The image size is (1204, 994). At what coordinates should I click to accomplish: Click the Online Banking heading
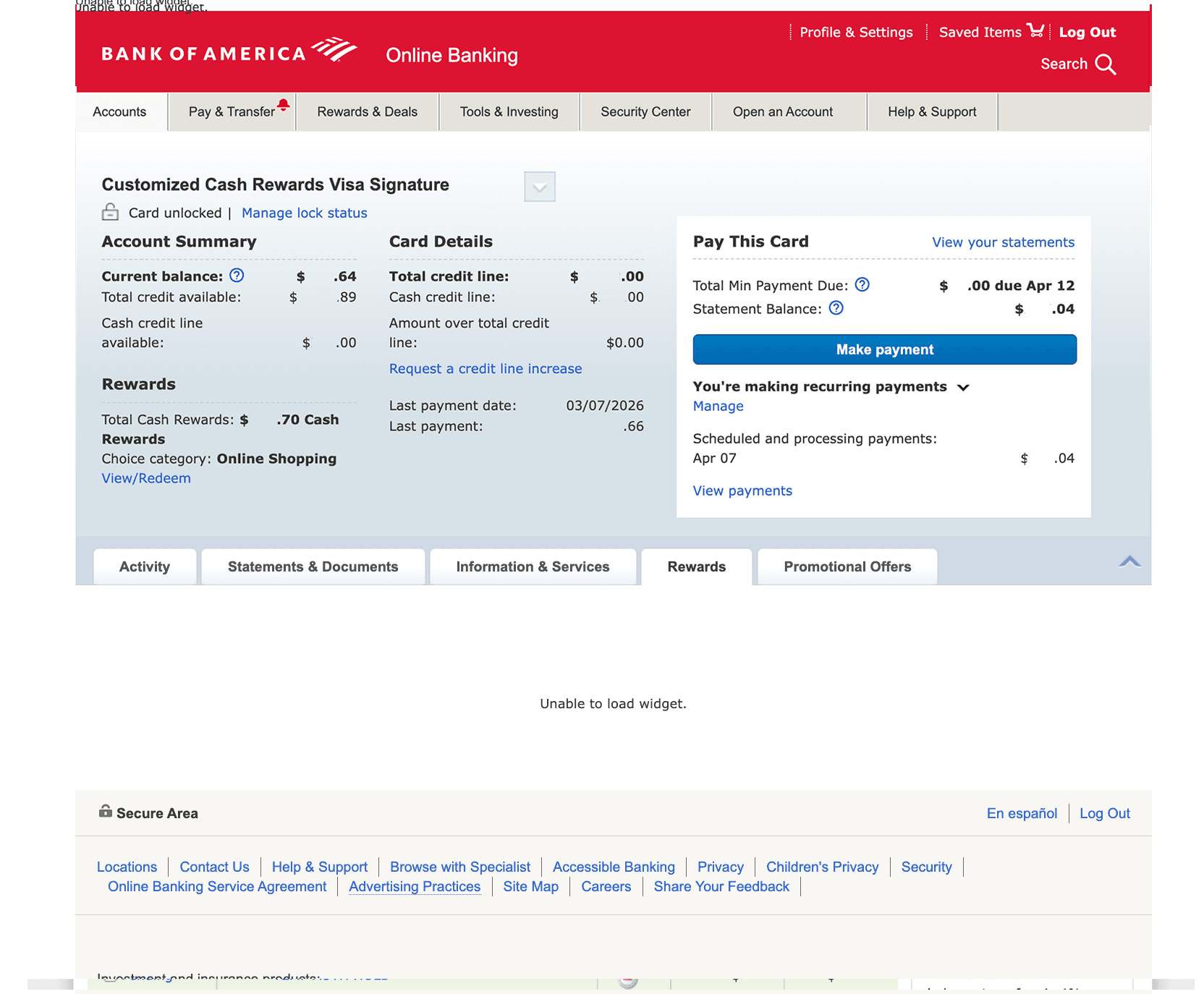click(451, 55)
